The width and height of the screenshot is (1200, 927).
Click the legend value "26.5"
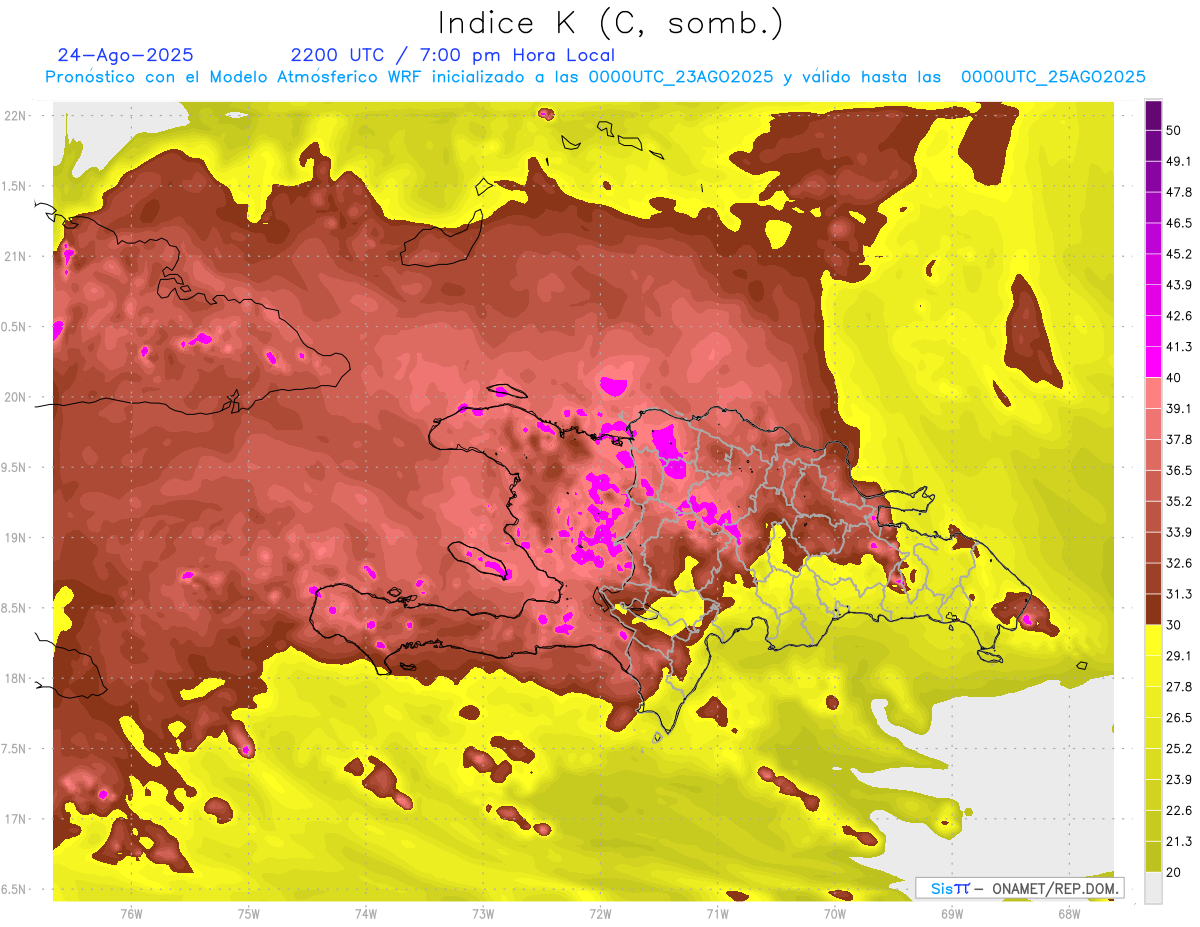pos(1179,718)
